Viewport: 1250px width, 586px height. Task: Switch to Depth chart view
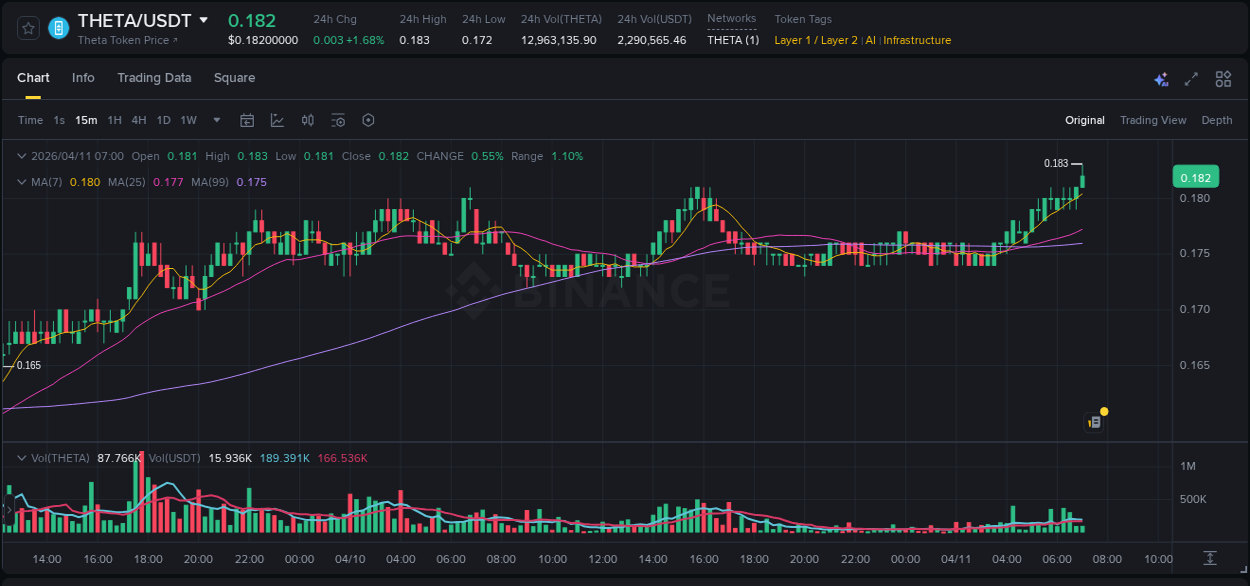pos(1217,120)
